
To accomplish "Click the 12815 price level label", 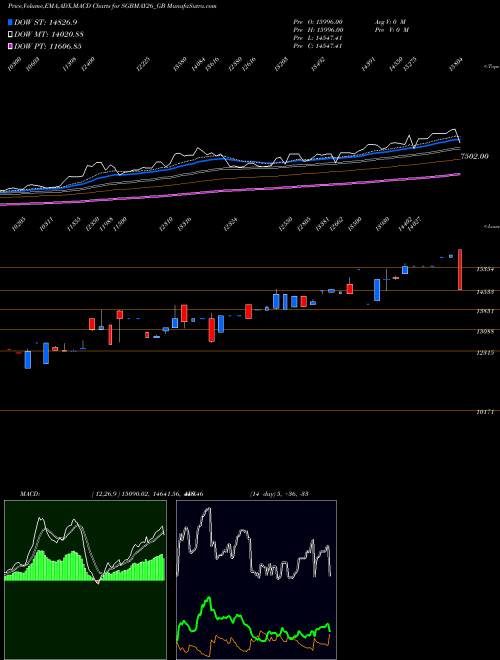I will 485,353.
